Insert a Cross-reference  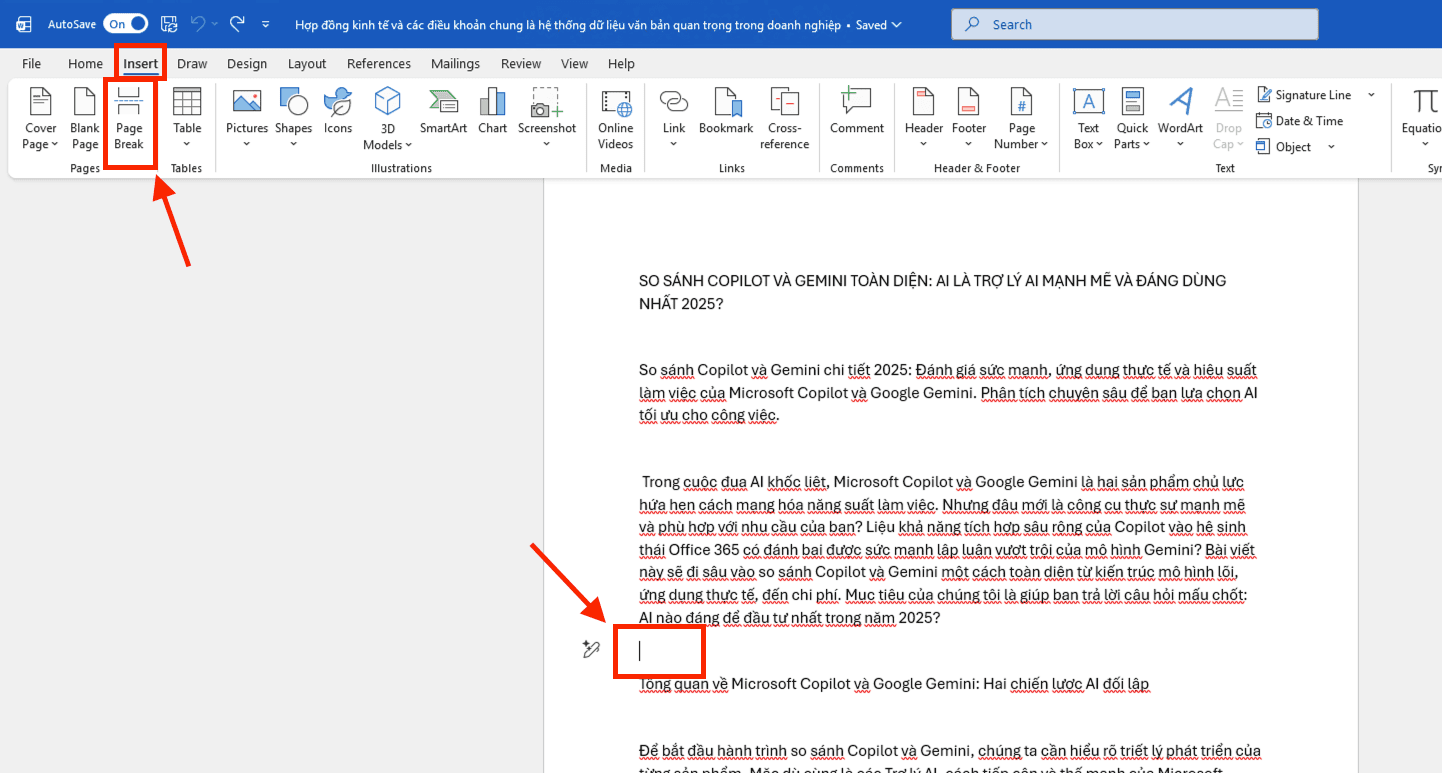[784, 118]
